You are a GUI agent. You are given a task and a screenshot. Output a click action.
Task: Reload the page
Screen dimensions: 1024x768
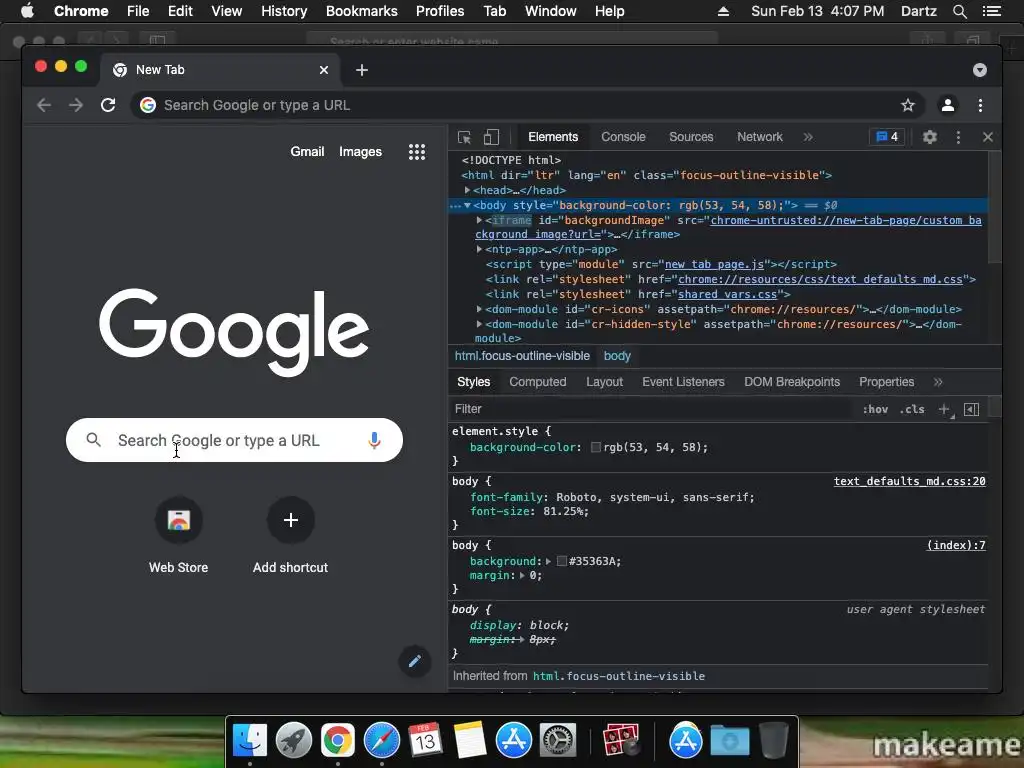tap(108, 105)
